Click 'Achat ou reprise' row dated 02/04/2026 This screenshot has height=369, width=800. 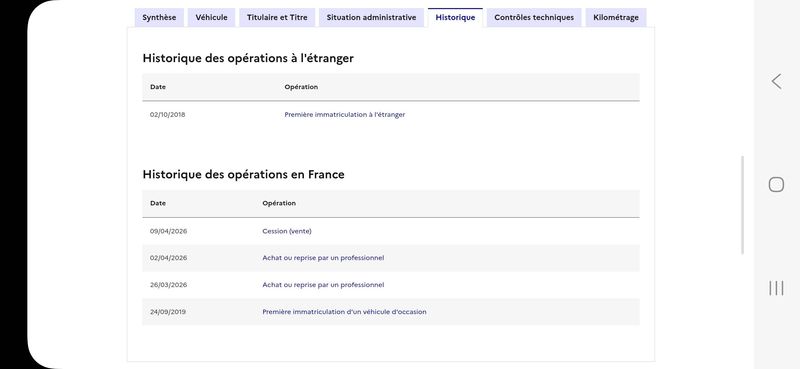point(391,258)
